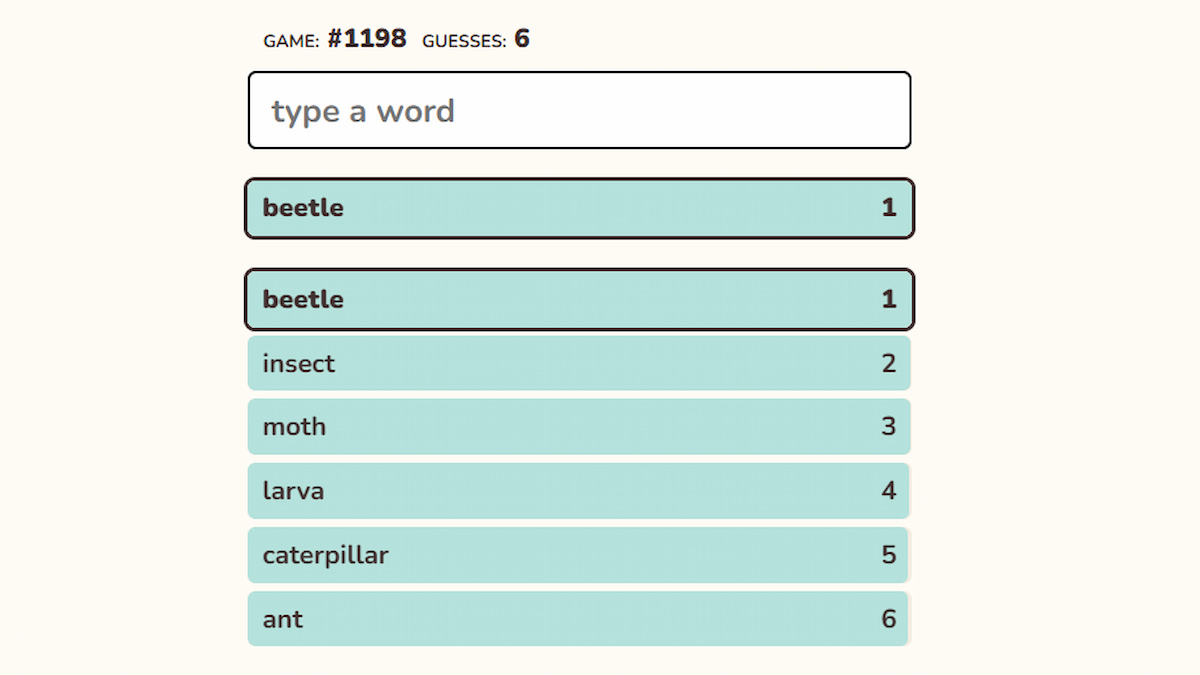1200x675 pixels.
Task: Click rank number 5 beside caterpillar
Action: [x=889, y=555]
